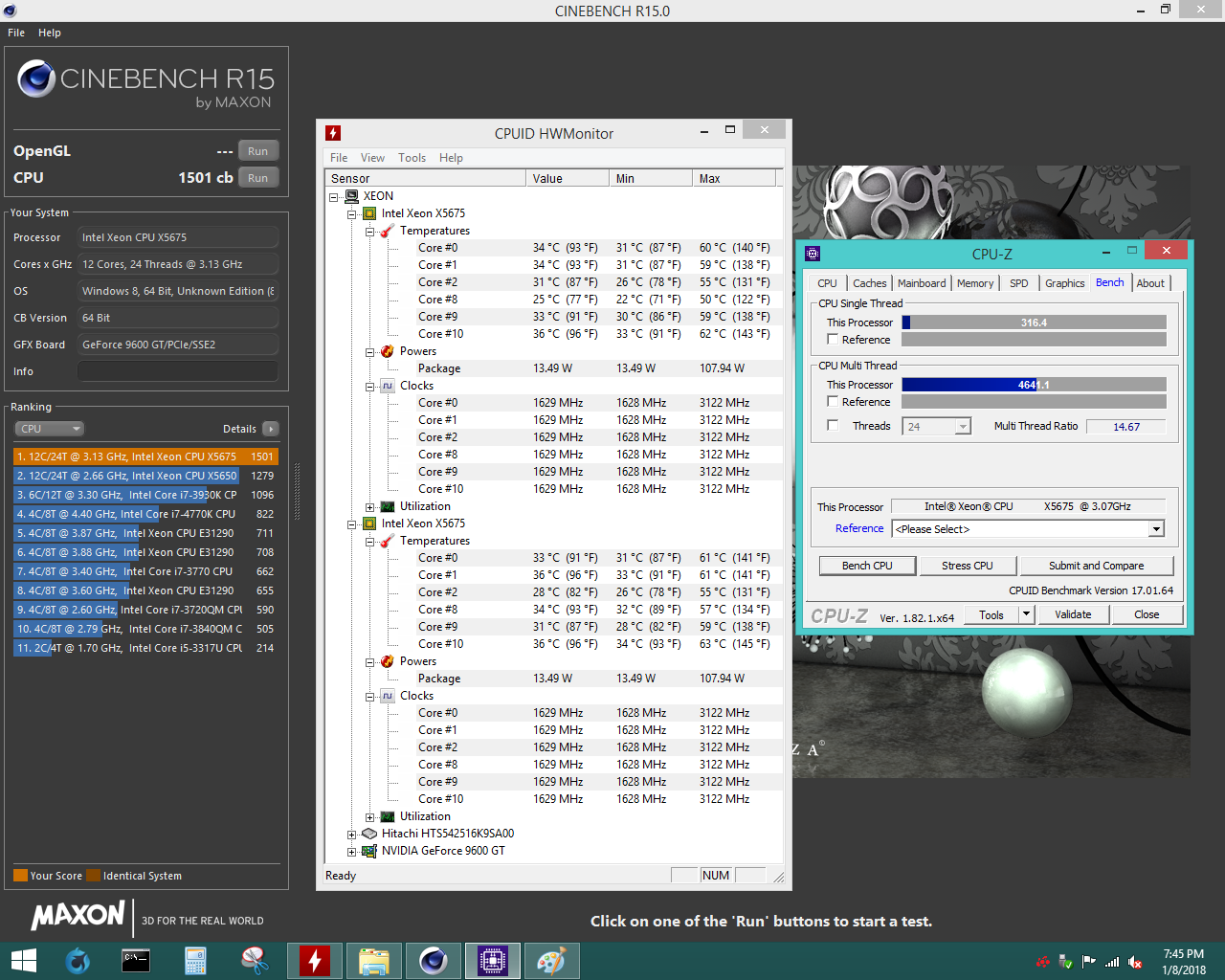
Task: Open Cinebench Help menu
Action: pyautogui.click(x=50, y=33)
